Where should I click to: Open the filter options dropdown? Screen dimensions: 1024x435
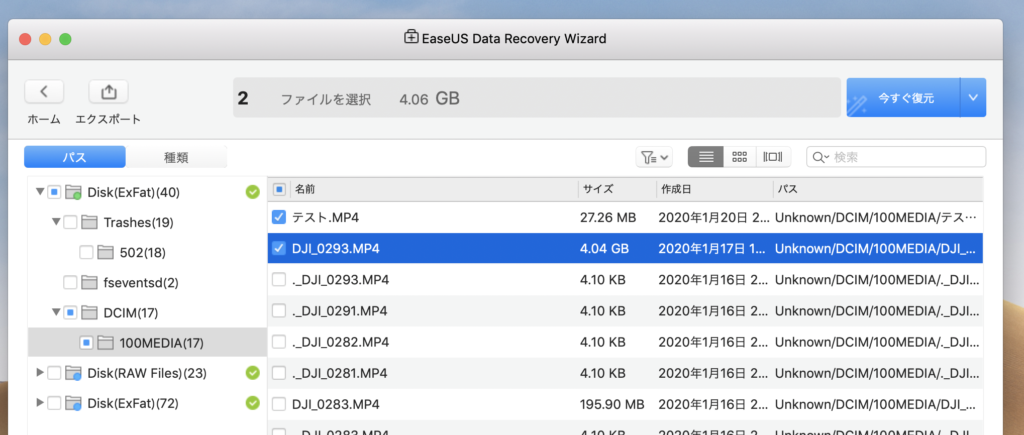click(x=654, y=157)
